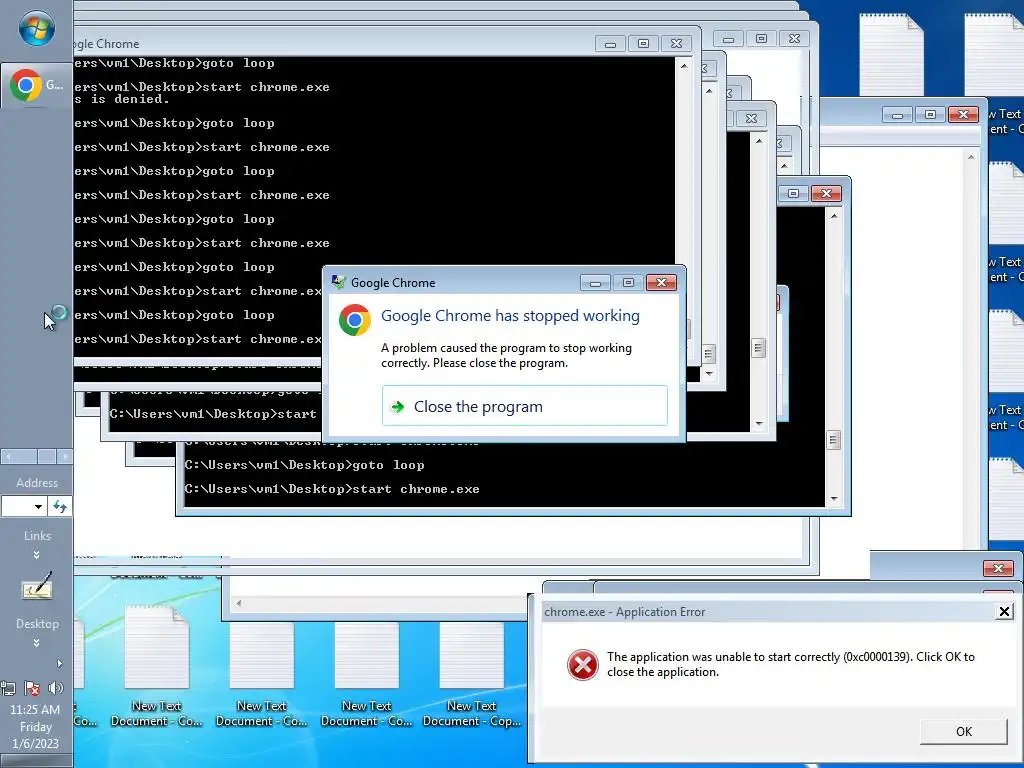Screen dimensions: 1024x768
Task: Minimize the Google Chrome has stopped working dialog
Action: click(595, 282)
